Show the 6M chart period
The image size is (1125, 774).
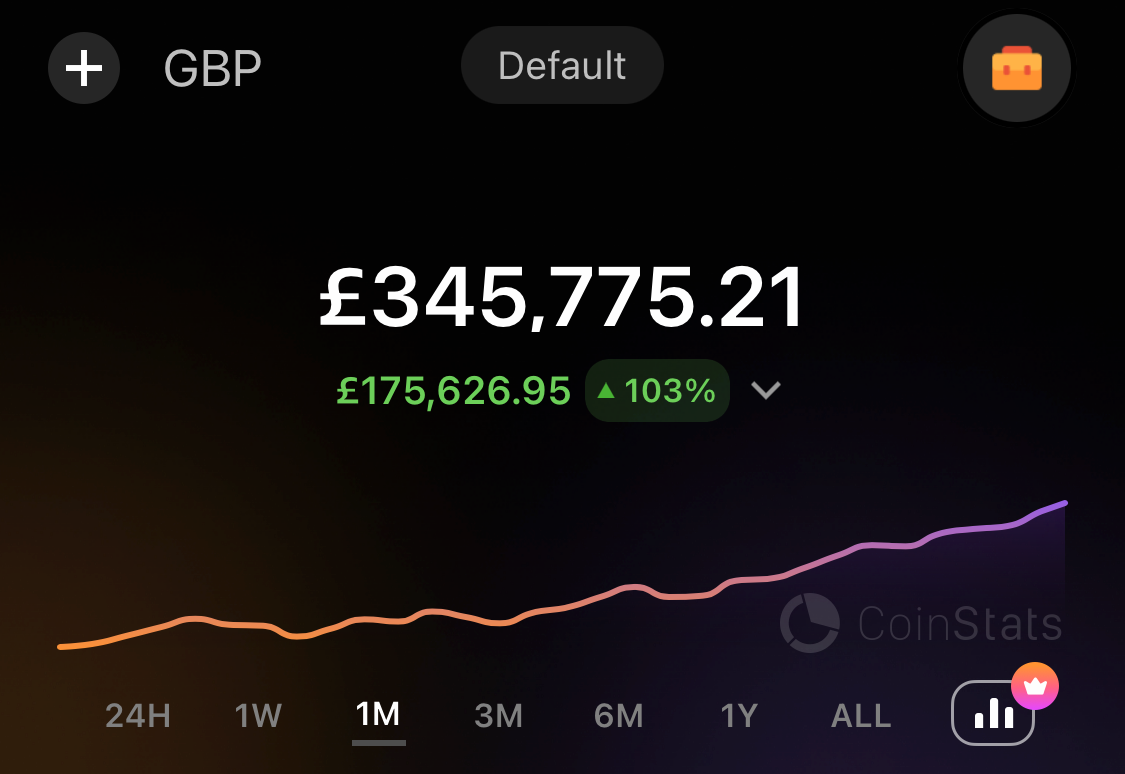click(618, 715)
